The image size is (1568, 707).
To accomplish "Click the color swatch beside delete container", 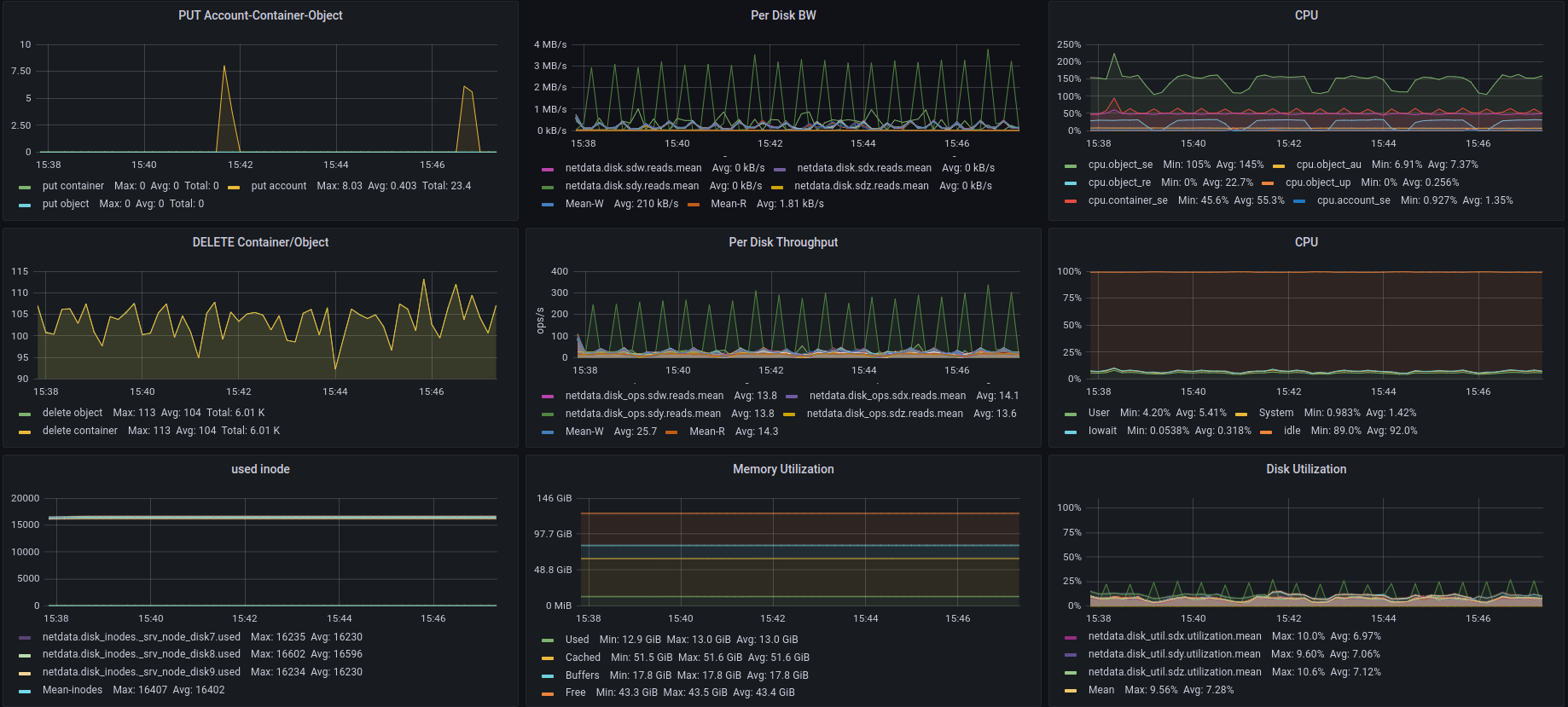I will pos(25,432).
